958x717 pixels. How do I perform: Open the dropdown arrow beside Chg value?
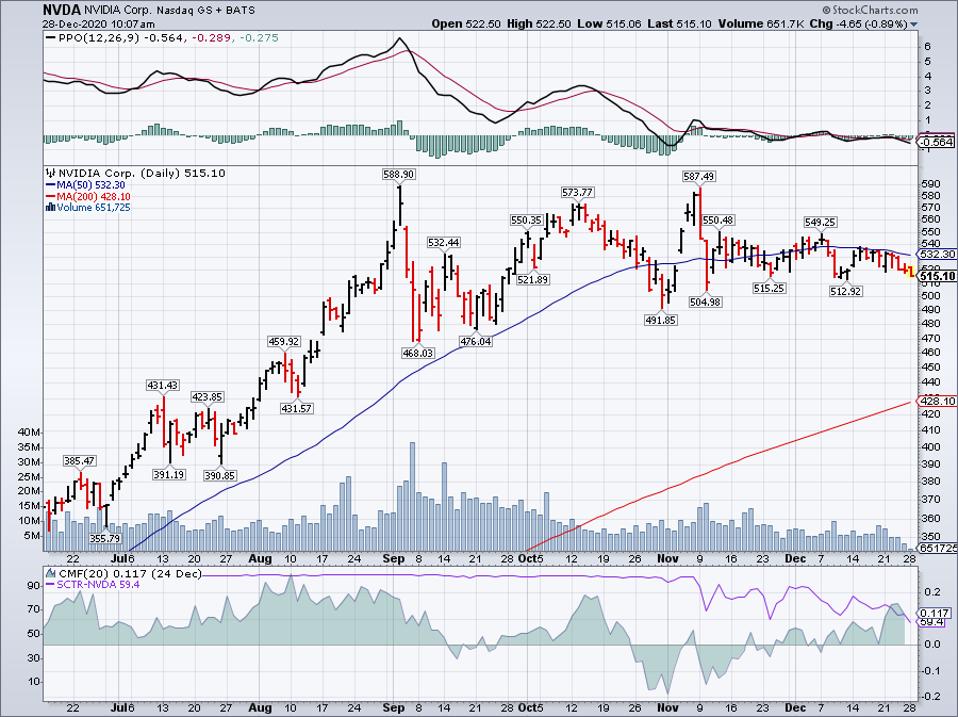914,24
